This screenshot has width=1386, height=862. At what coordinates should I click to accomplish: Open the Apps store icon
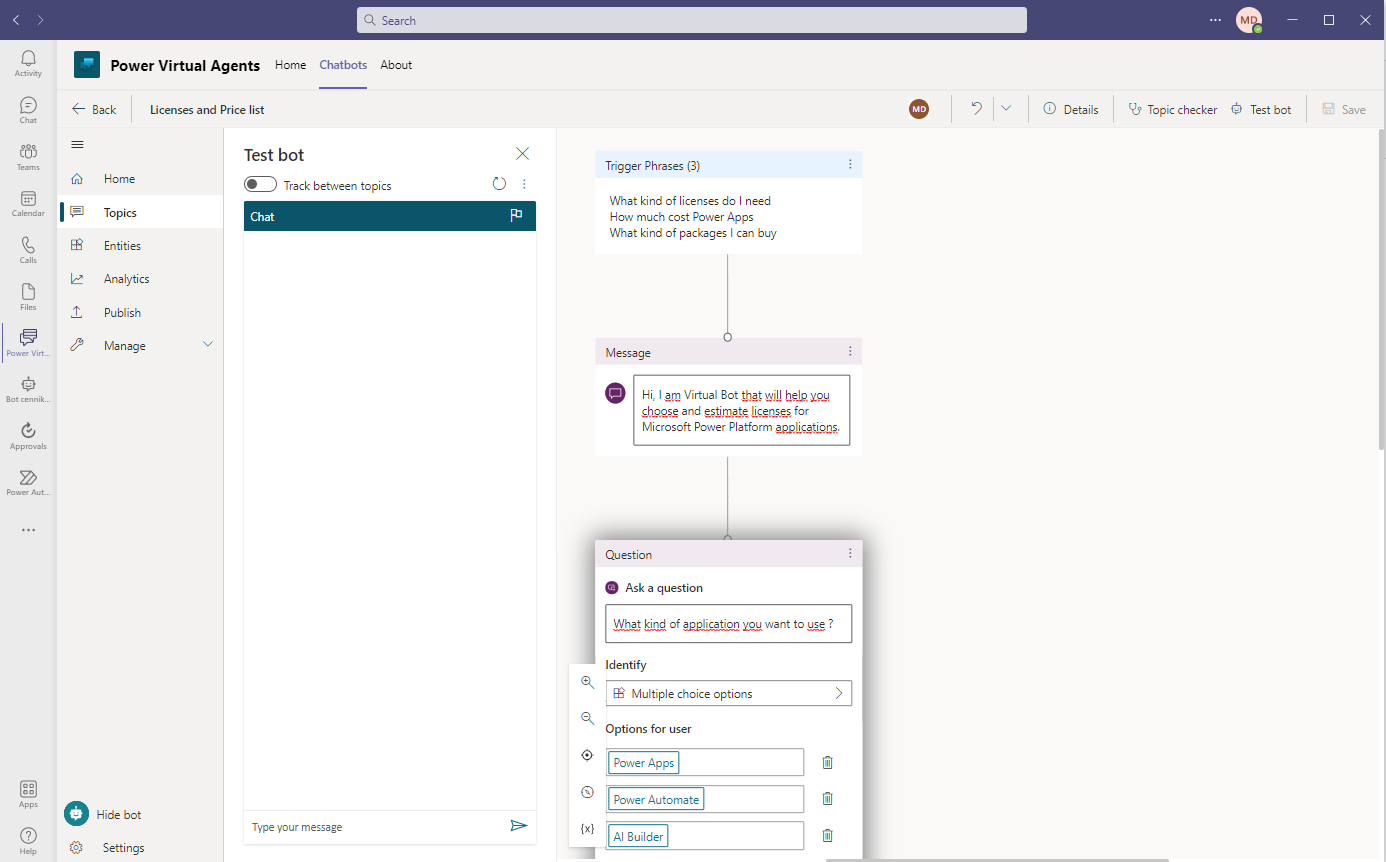pyautogui.click(x=28, y=794)
